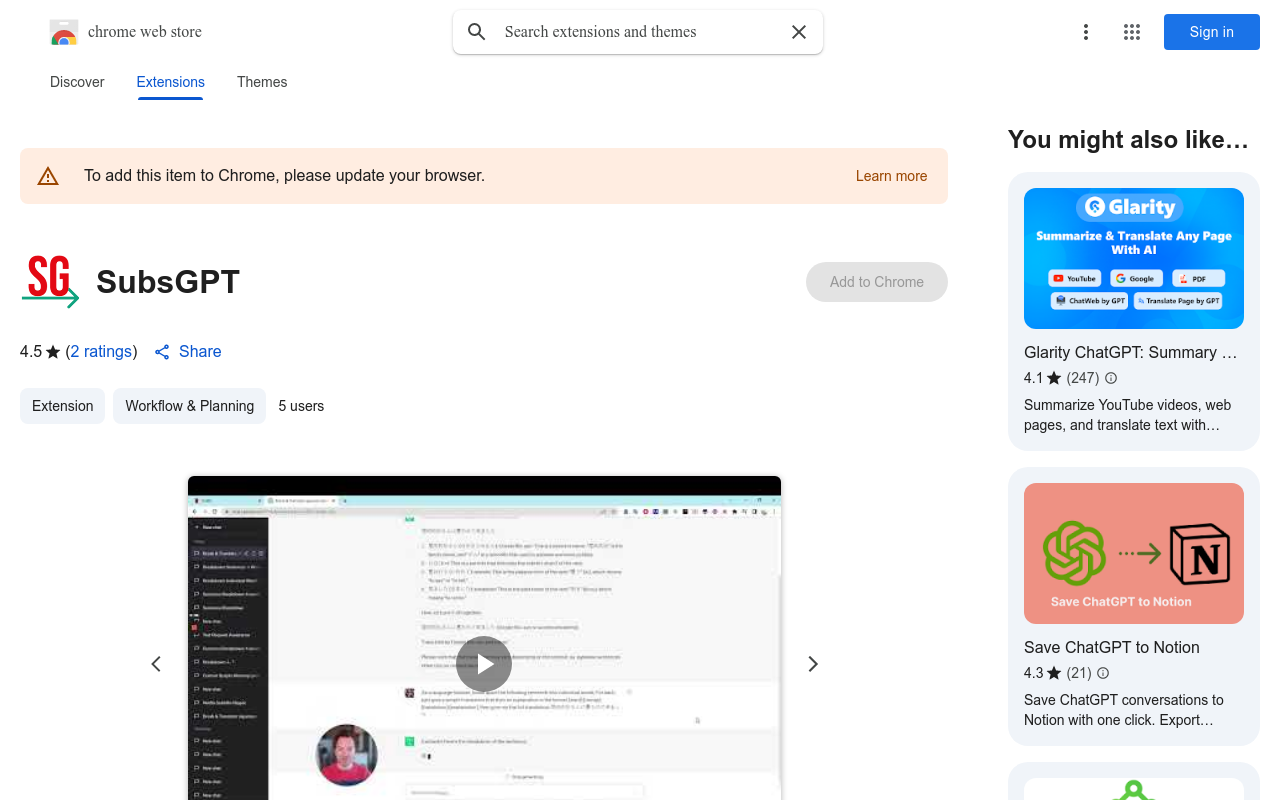Open the 2 ratings link
Viewport: 1280px width, 800px height.
[101, 352]
